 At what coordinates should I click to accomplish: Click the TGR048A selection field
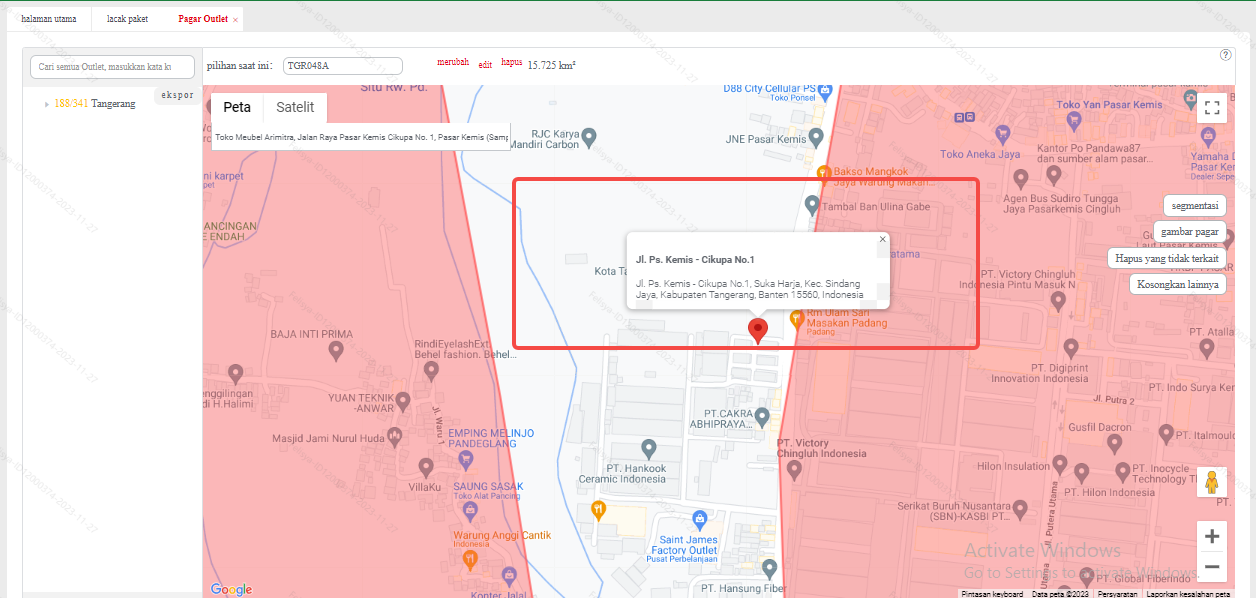click(x=343, y=65)
